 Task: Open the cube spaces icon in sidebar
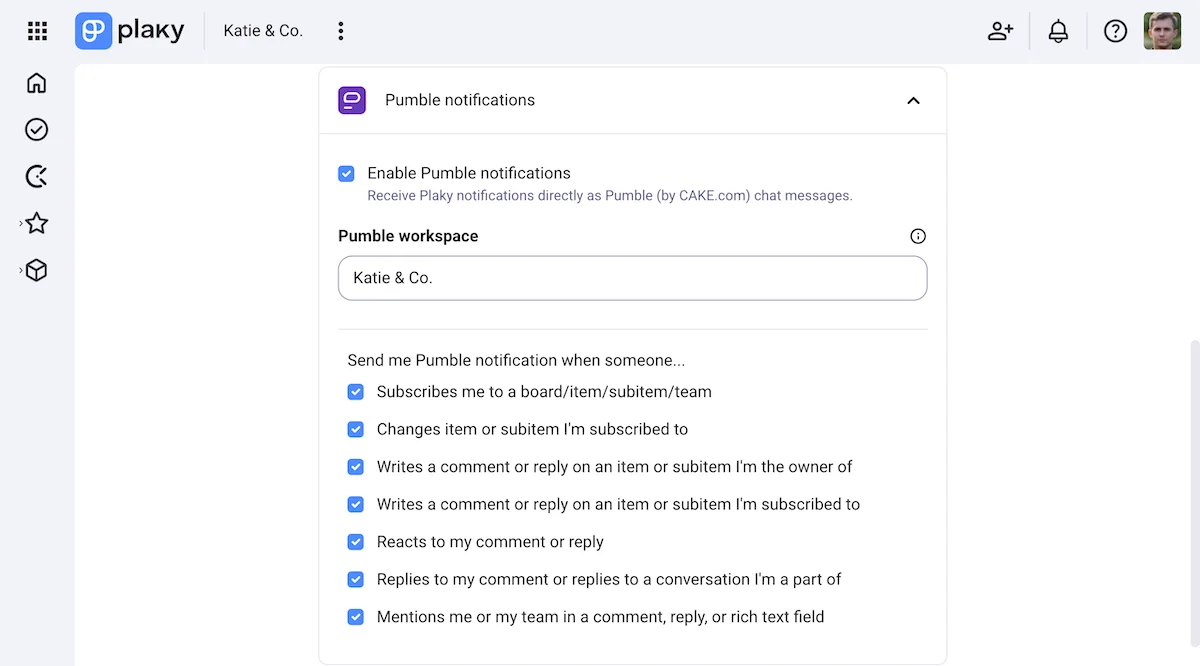pos(37,271)
